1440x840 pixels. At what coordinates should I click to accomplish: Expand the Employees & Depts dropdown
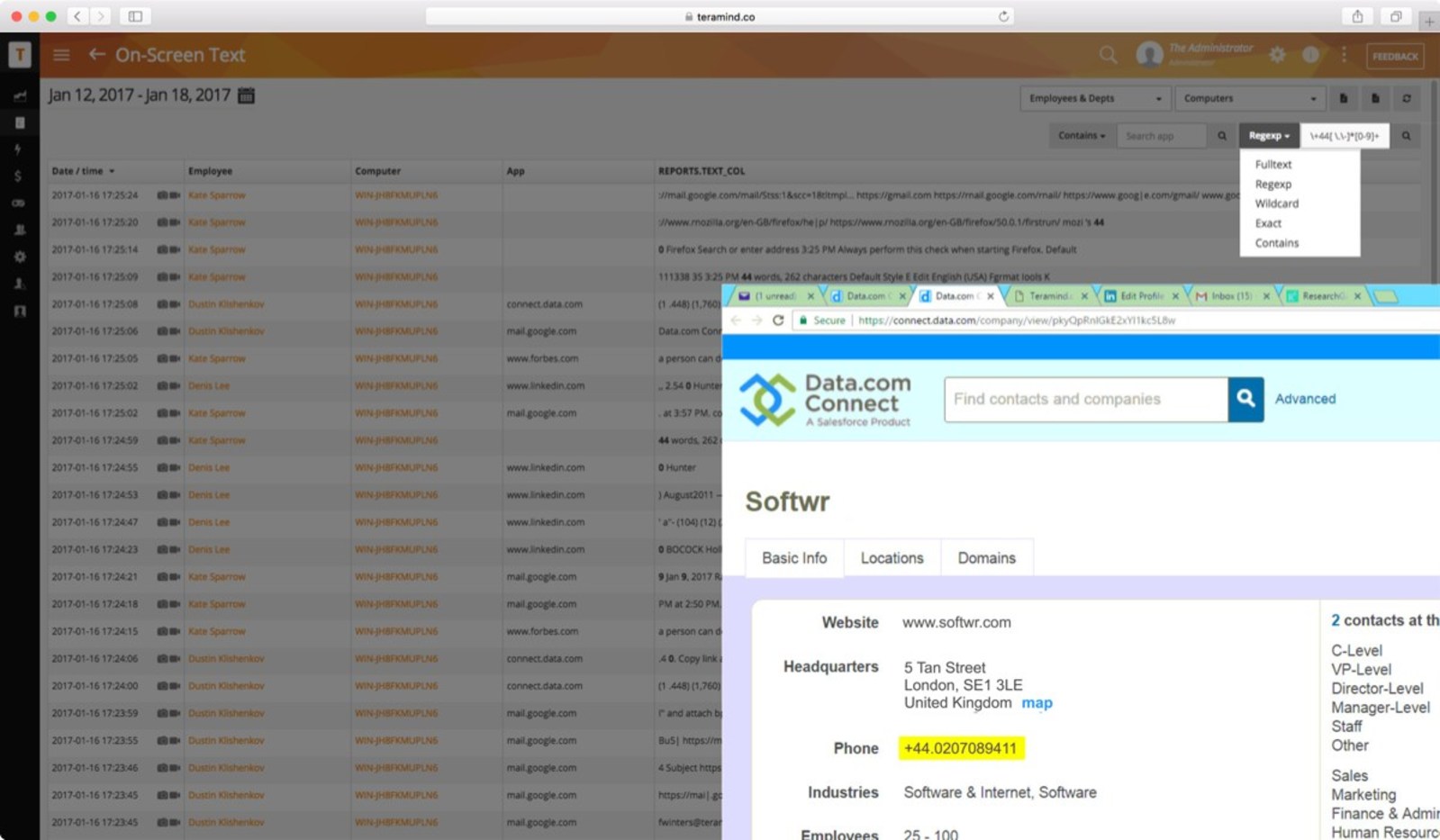pyautogui.click(x=1095, y=98)
